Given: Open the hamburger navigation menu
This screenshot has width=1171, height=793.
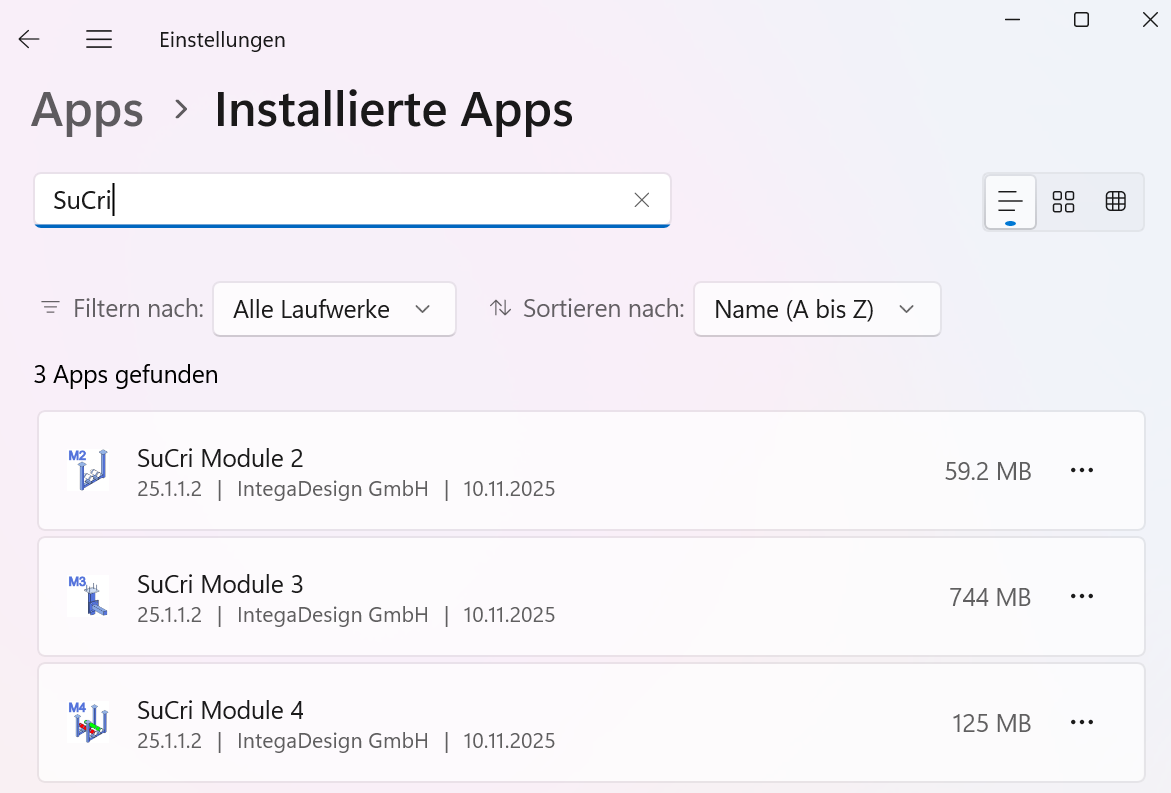Looking at the screenshot, I should (99, 39).
